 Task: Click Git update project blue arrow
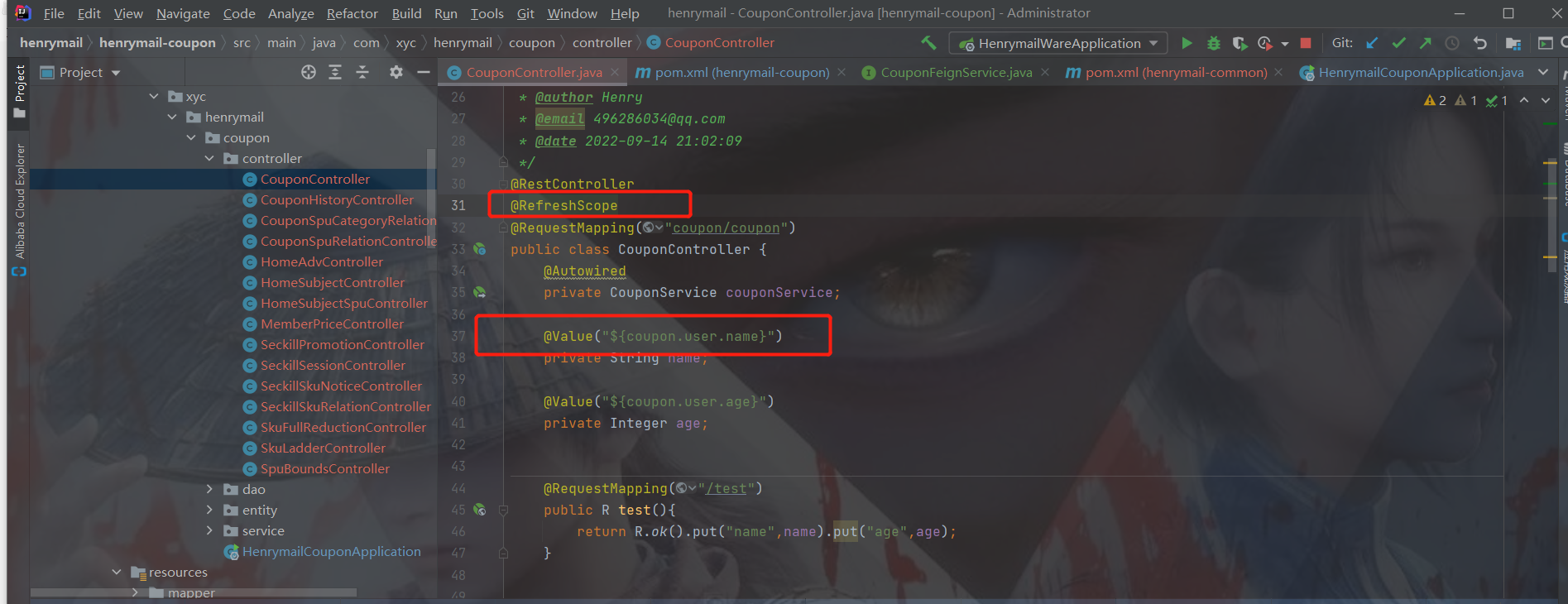(1372, 43)
